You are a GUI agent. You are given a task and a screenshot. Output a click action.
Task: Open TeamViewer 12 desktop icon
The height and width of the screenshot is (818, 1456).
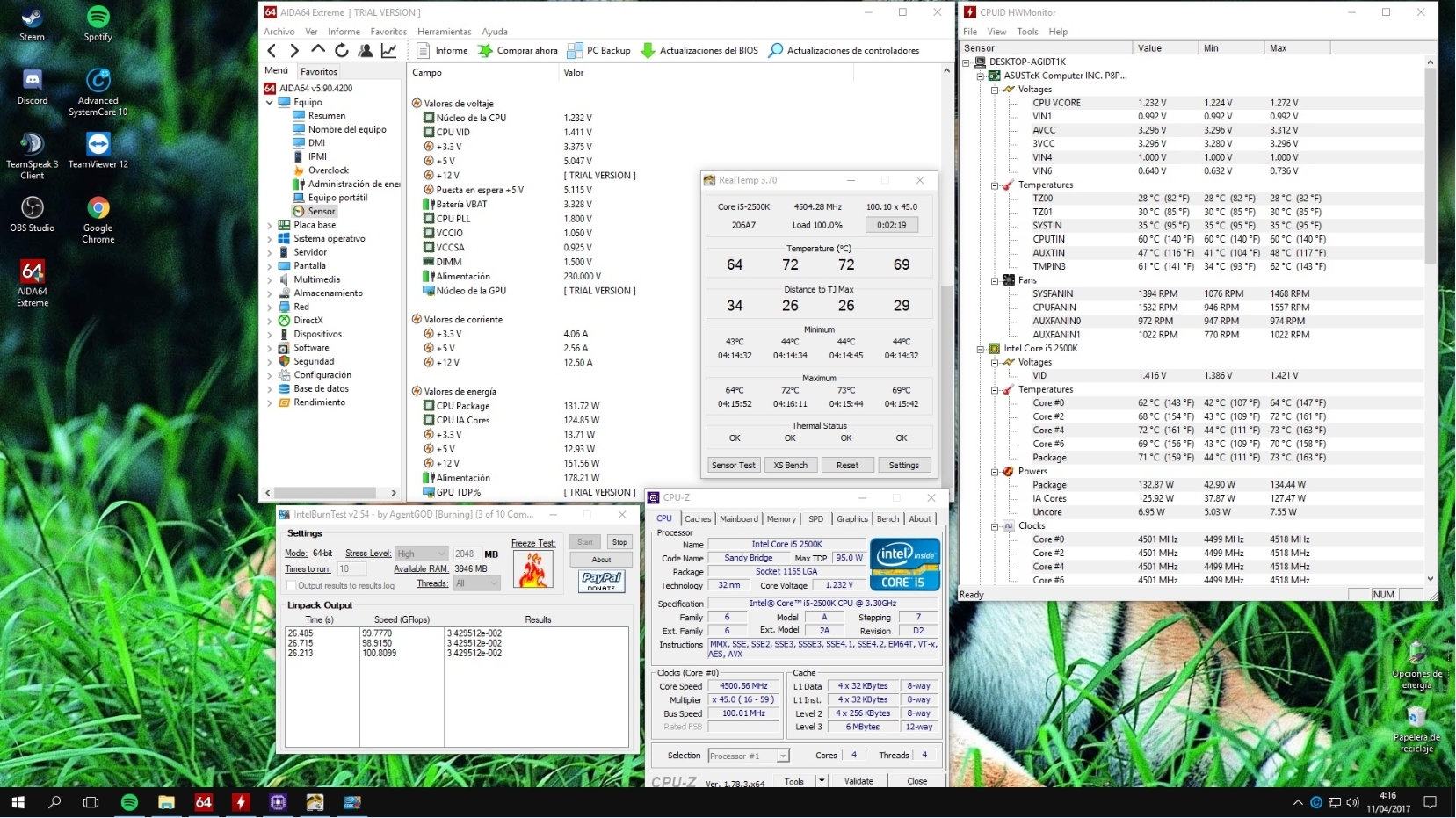[98, 150]
